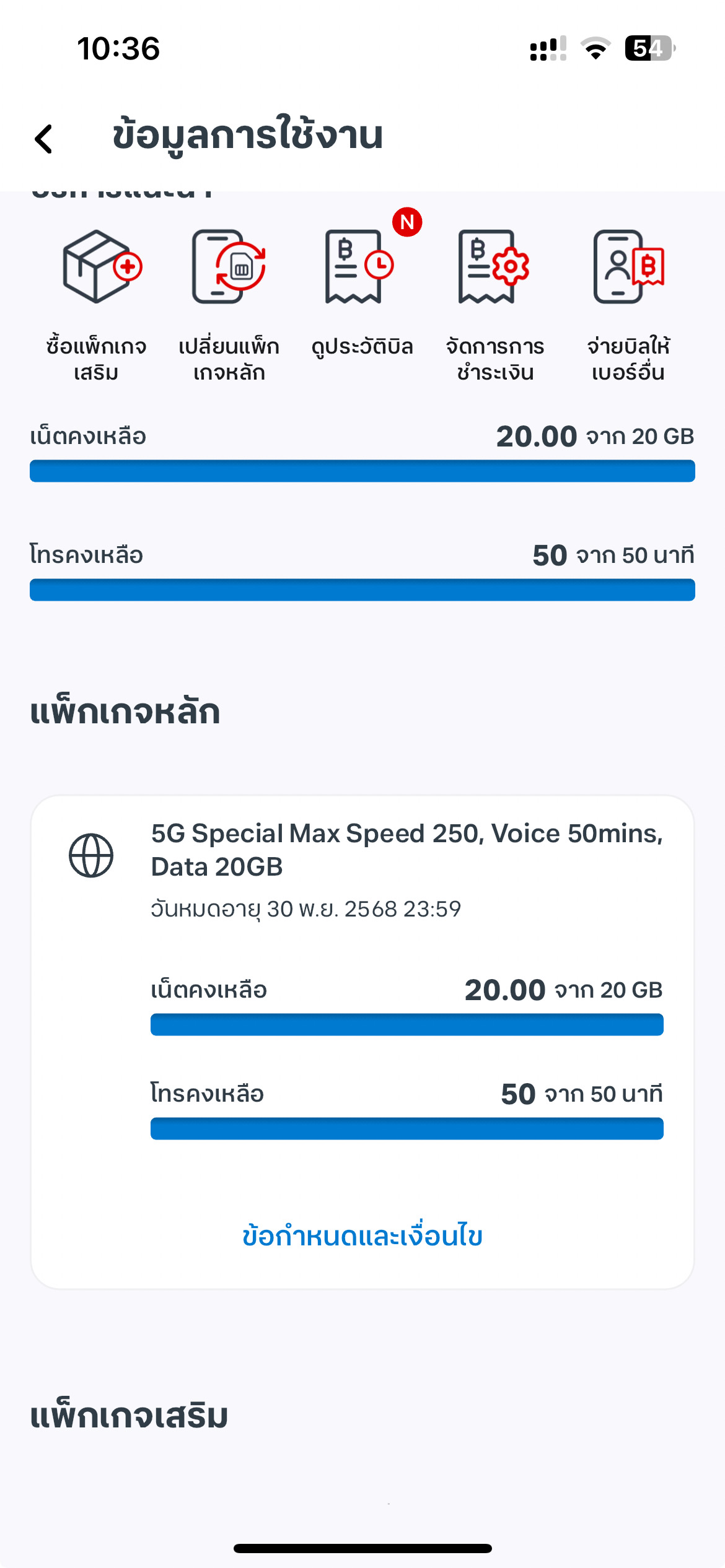This screenshot has height=1568, width=725.
Task: Tap the battery indicator showing 54
Action: point(649,48)
